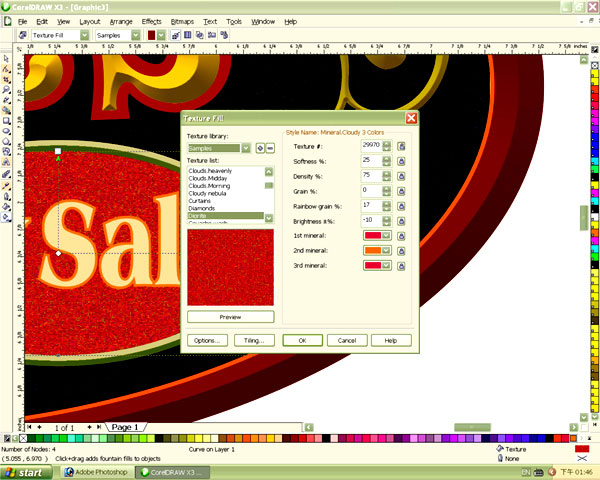Select the Interactive Fill tool
Image resolution: width=600 pixels, height=480 pixels.
coord(6,217)
